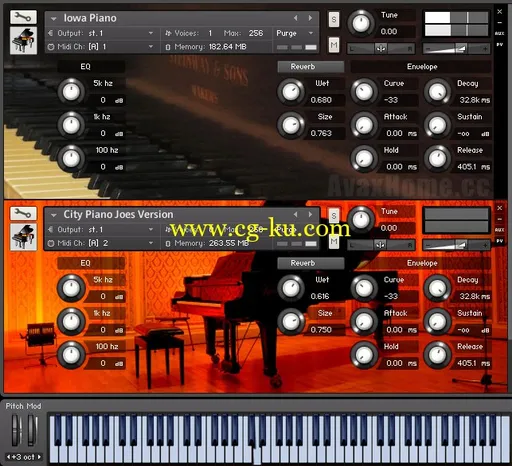The height and width of the screenshot is (466, 512).
Task: Toggle City Piano PV button
Action: [x=499, y=241]
